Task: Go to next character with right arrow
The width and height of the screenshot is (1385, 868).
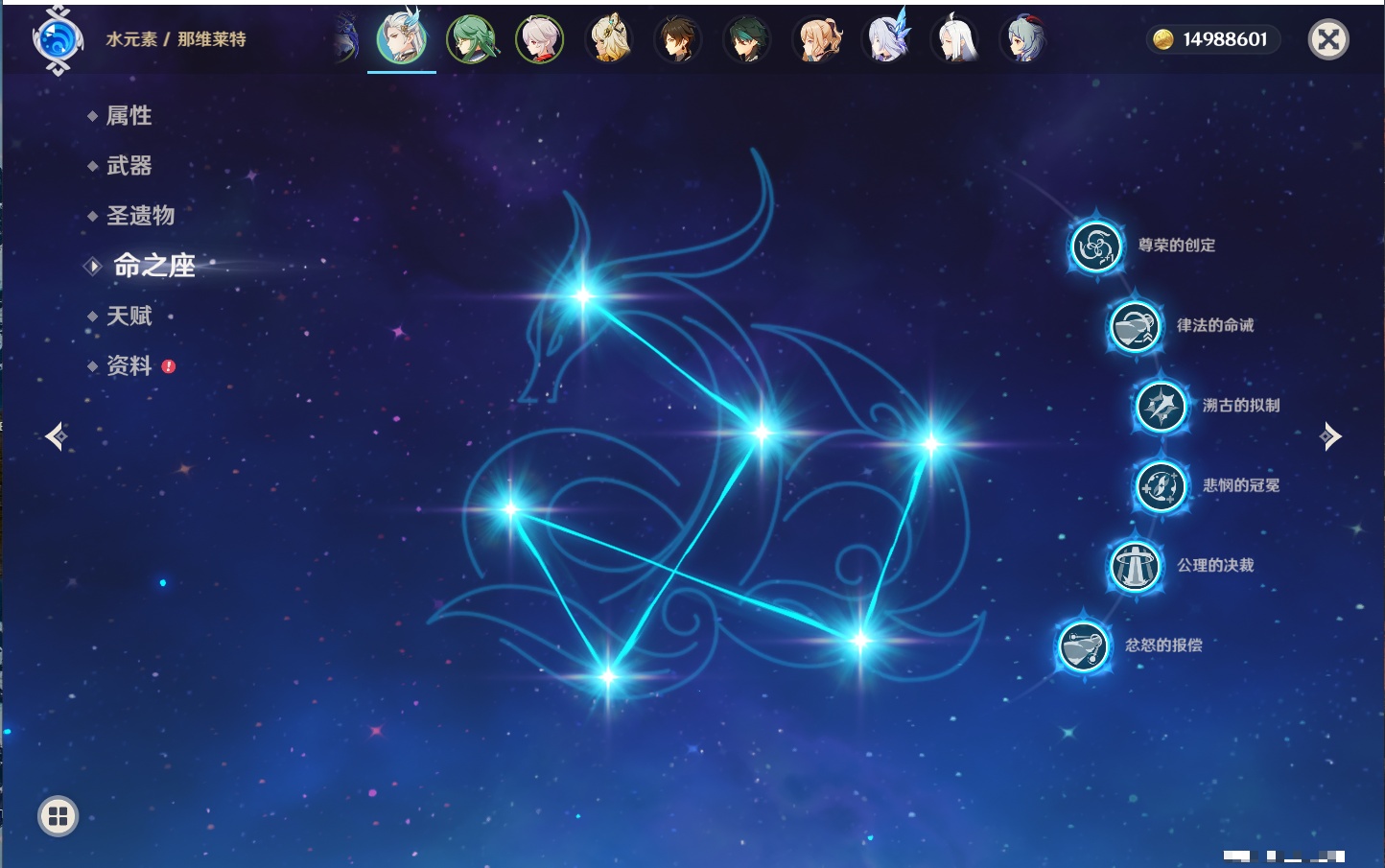Action: (1330, 436)
